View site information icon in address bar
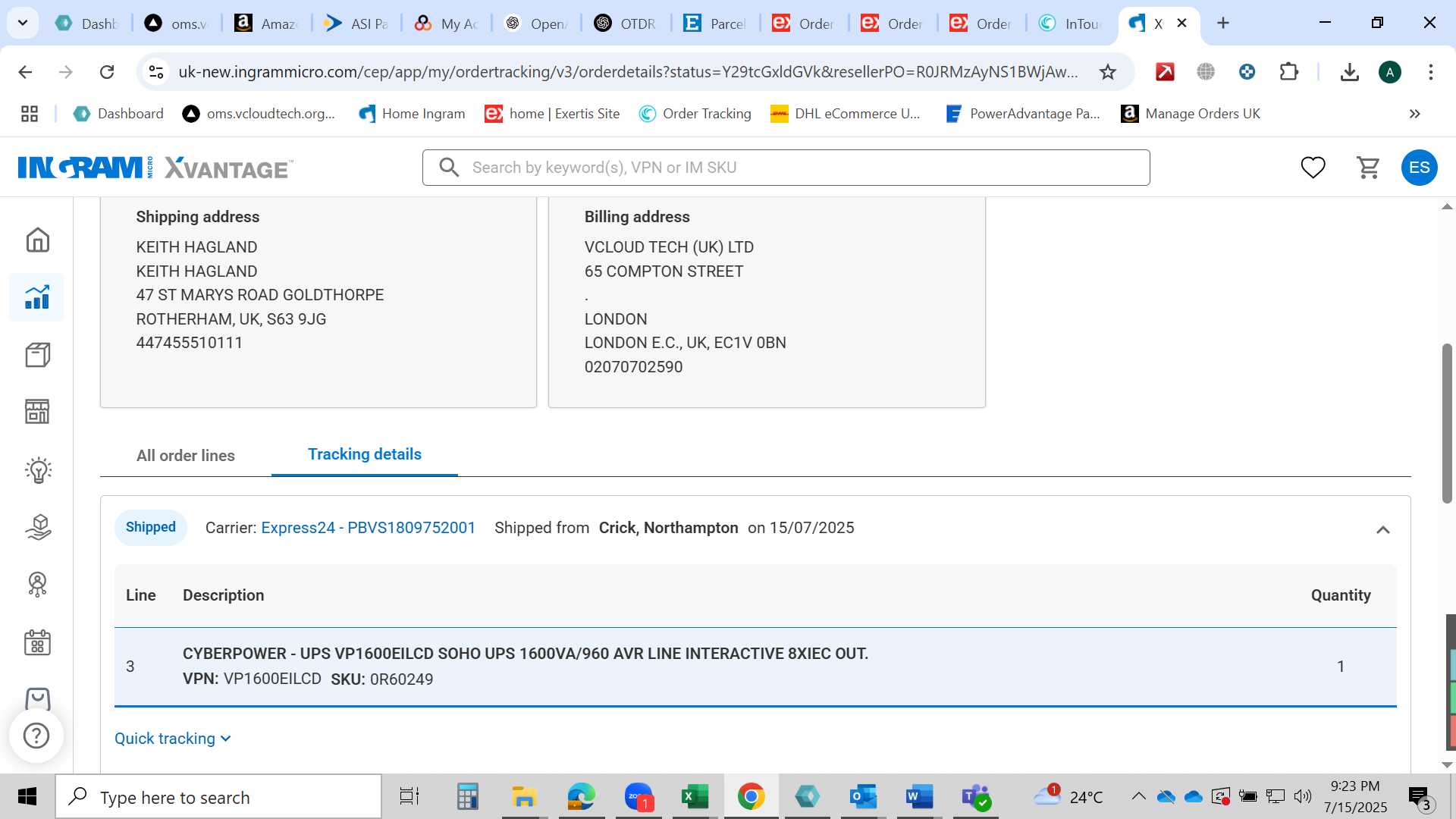 click(156, 72)
